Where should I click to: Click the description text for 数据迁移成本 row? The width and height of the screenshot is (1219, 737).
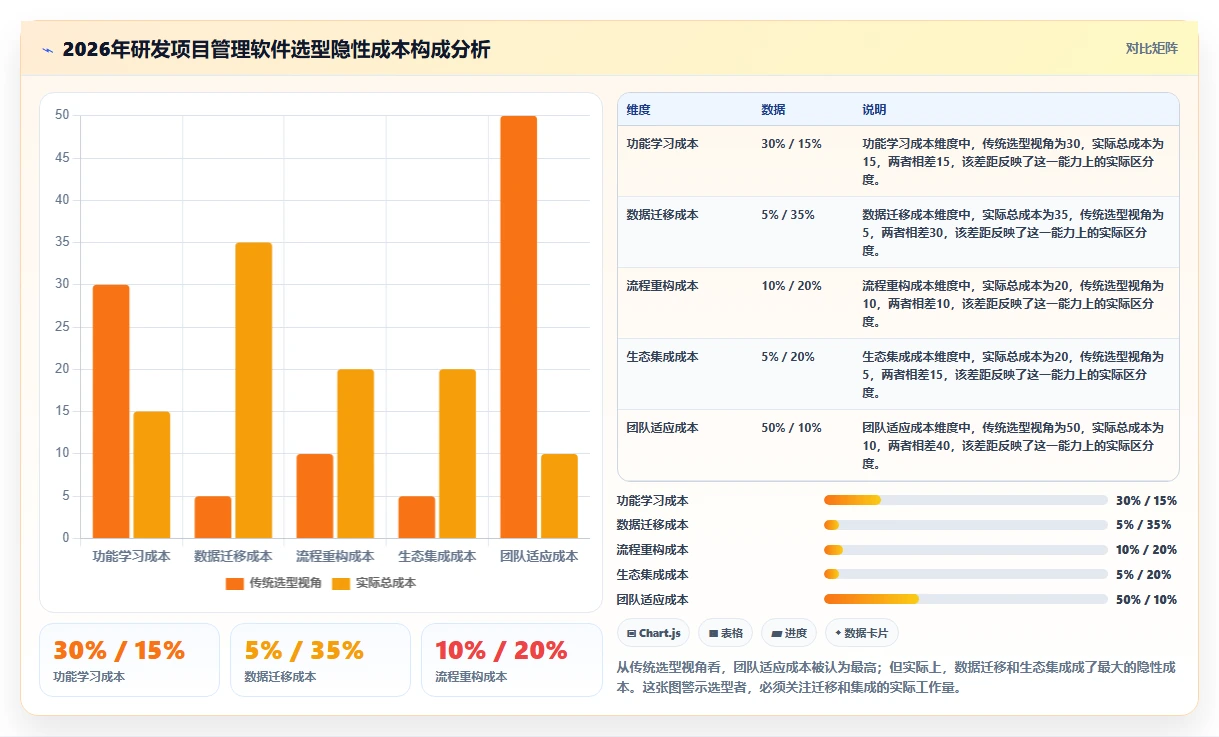(1013, 233)
